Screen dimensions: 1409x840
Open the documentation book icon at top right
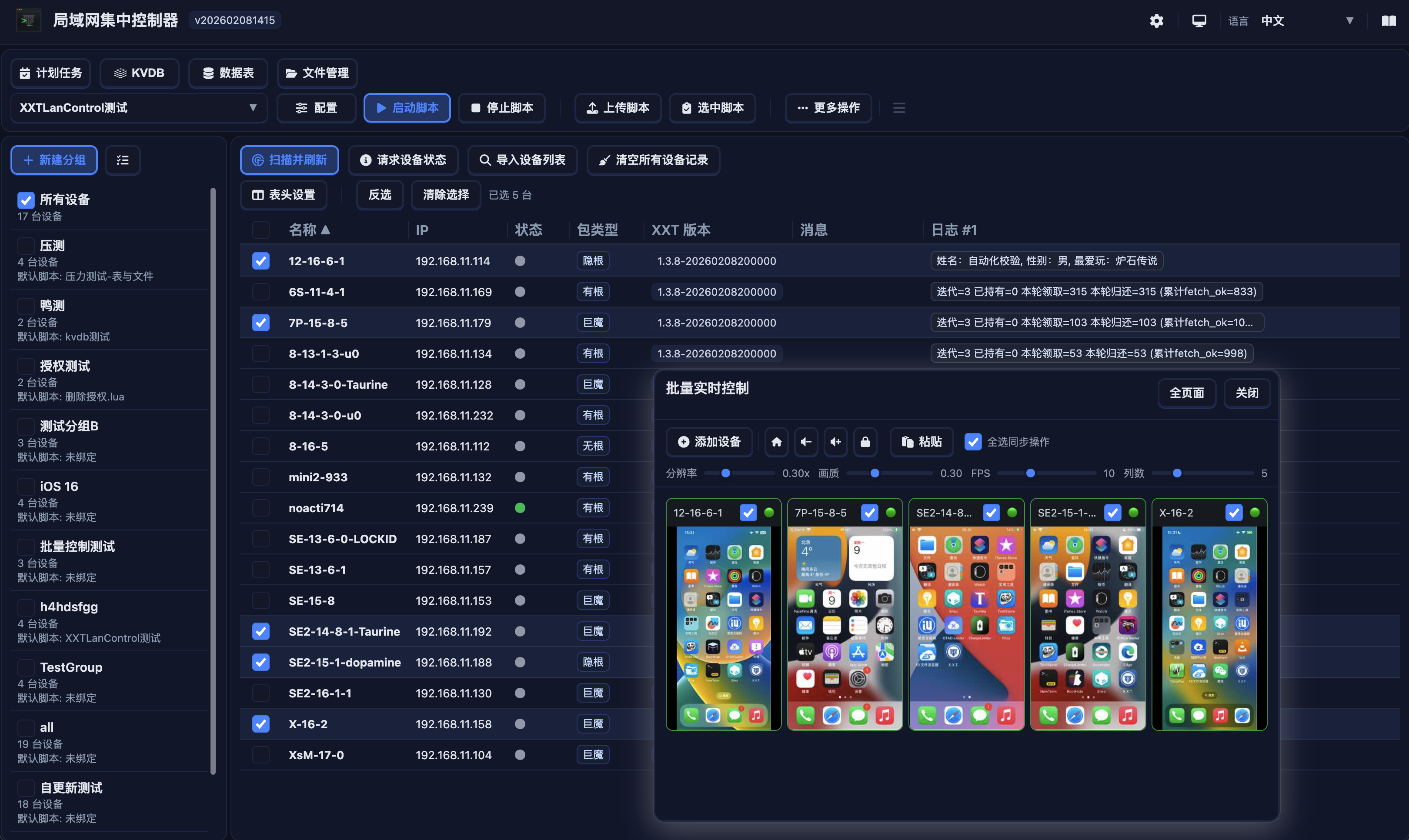coord(1390,20)
